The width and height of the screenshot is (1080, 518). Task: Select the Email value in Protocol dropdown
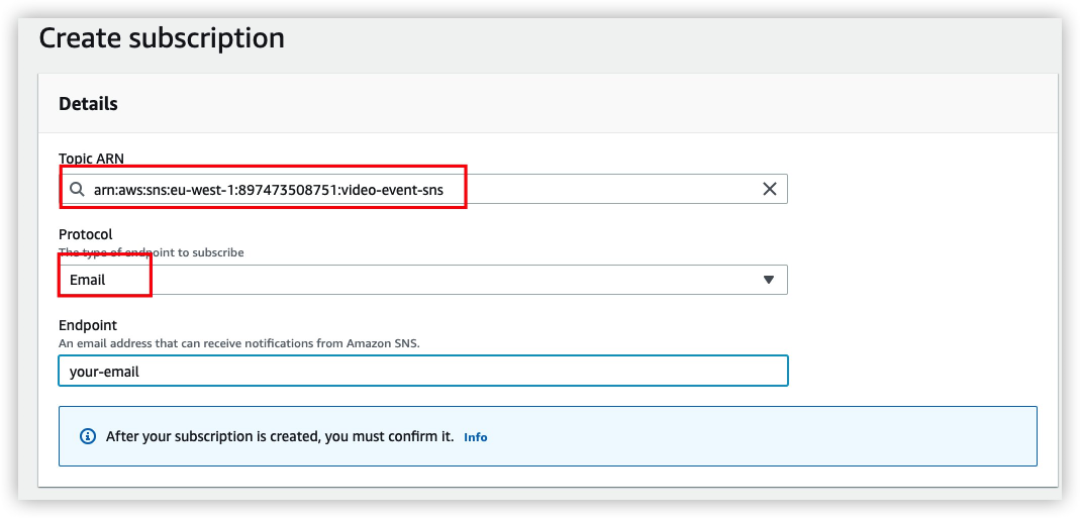88,280
